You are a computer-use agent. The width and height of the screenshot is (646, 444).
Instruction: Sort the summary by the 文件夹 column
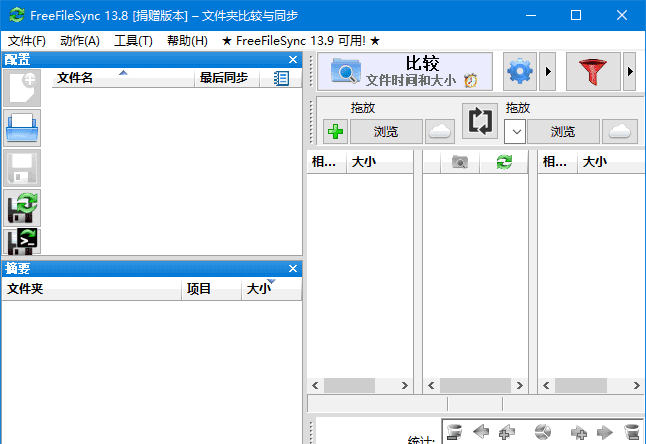point(91,289)
